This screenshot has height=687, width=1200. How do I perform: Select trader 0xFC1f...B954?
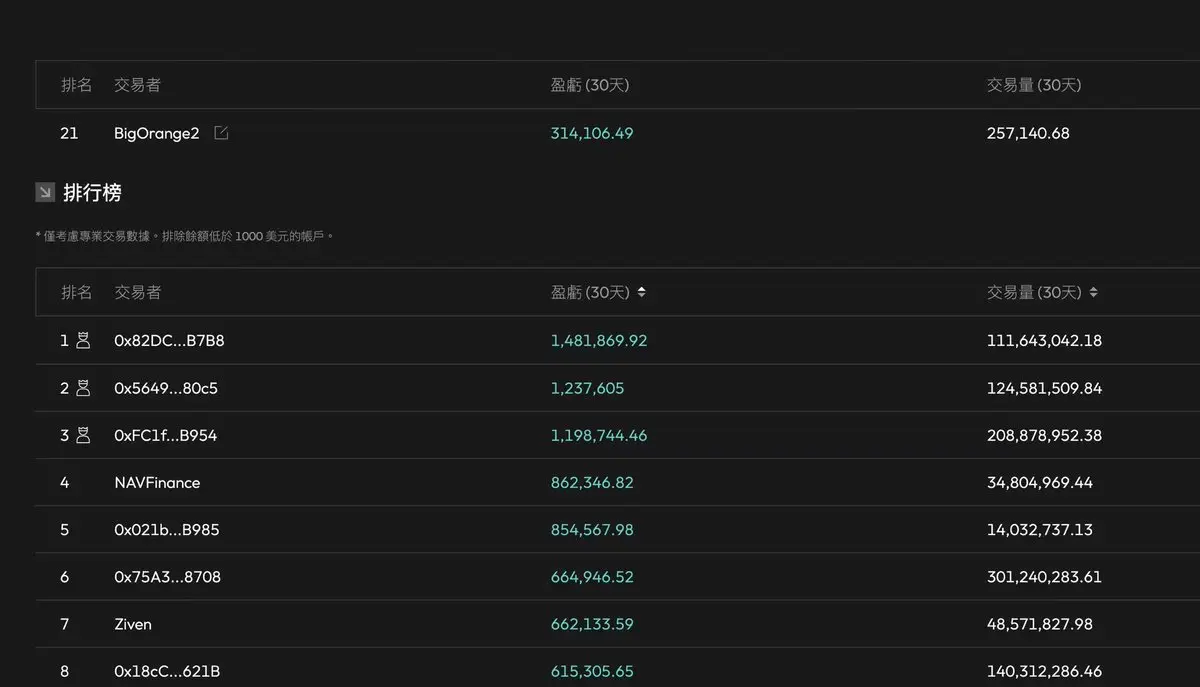[165, 435]
